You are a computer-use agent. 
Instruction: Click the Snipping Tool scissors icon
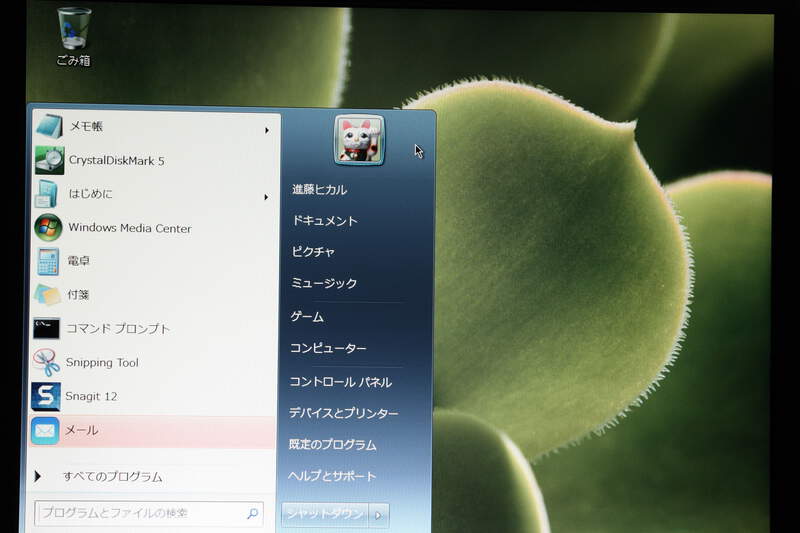pyautogui.click(x=46, y=362)
